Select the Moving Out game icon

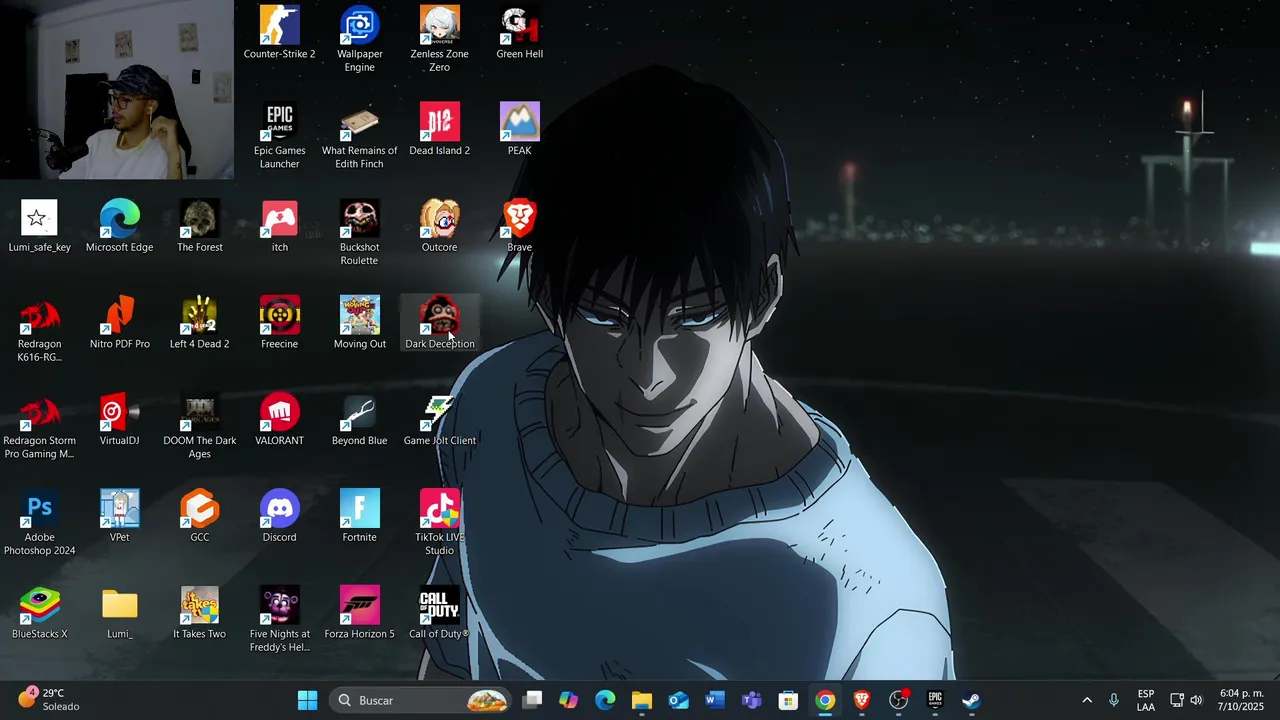pyautogui.click(x=359, y=322)
